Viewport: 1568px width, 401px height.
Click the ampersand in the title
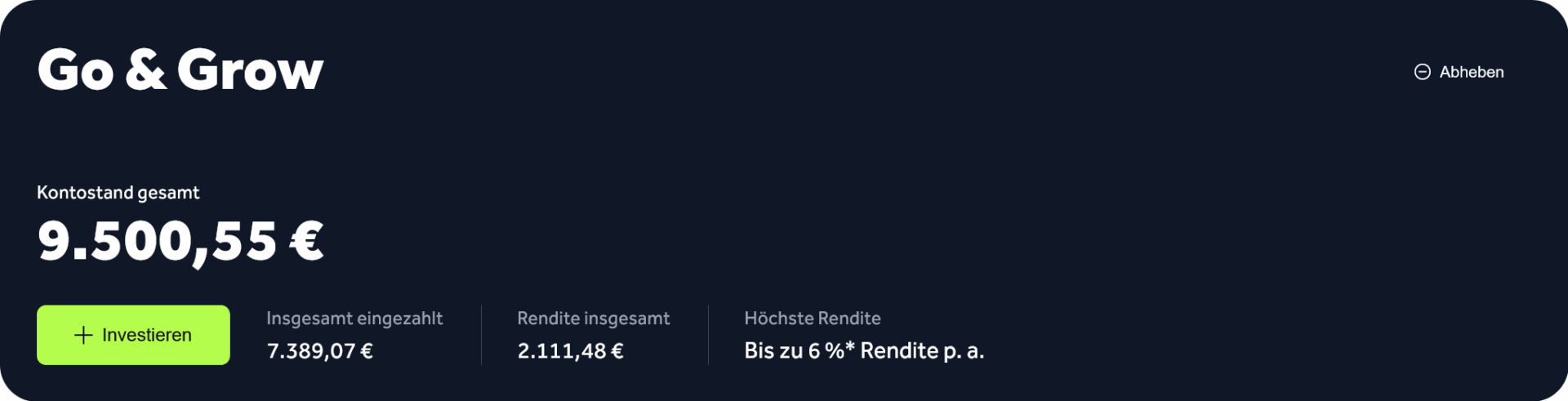[145, 69]
